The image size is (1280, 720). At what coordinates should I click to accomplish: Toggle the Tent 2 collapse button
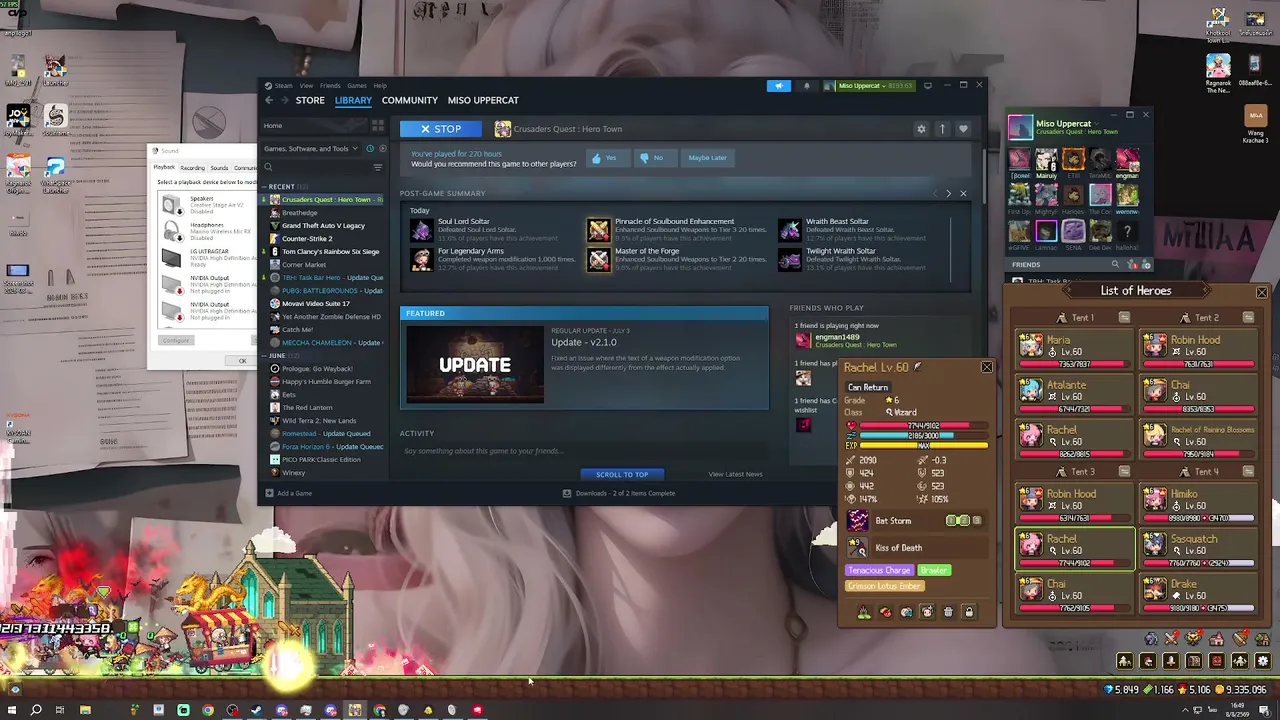1248,318
